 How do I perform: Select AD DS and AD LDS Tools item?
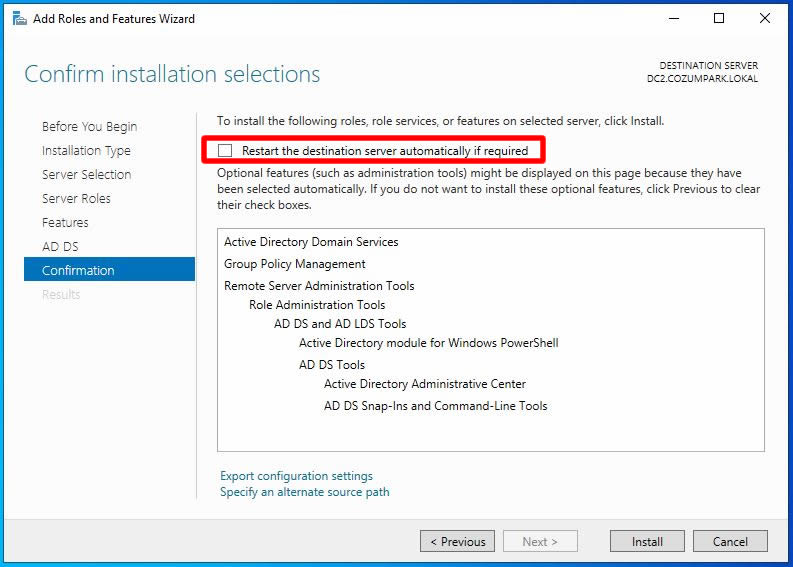[340, 324]
